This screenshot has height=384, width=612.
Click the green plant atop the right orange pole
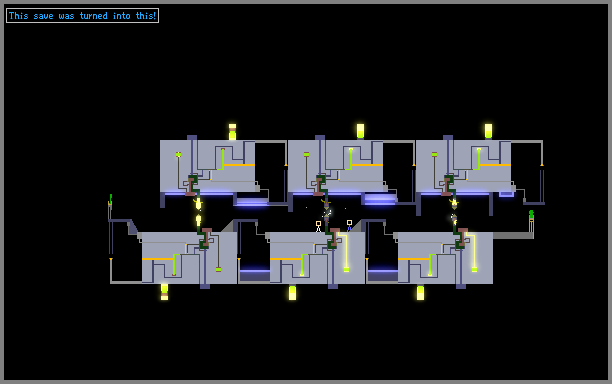[531, 214]
